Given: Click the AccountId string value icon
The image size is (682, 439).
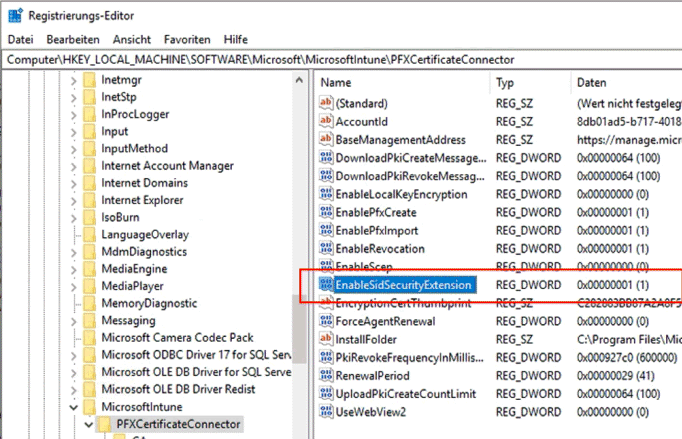Looking at the screenshot, I should 326,121.
